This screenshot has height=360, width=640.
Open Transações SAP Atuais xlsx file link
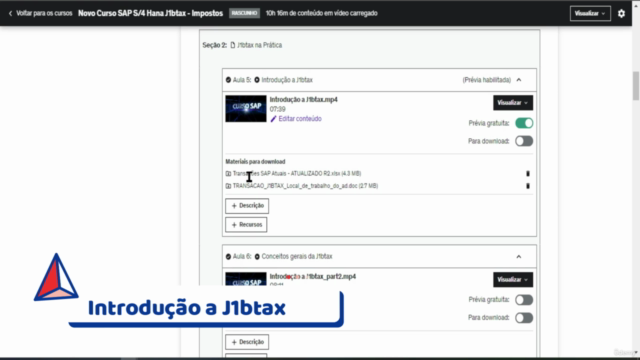[x=297, y=173]
